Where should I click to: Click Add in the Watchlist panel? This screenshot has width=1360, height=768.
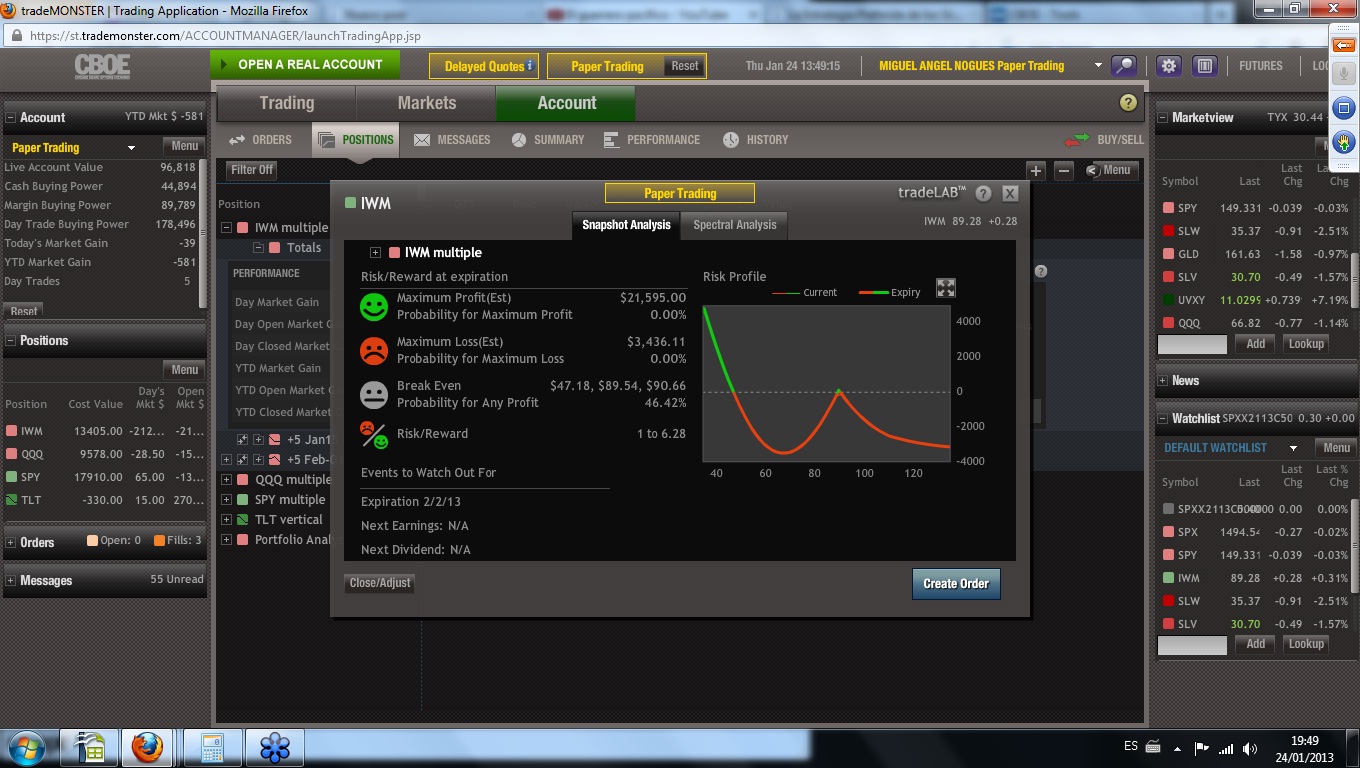1255,645
